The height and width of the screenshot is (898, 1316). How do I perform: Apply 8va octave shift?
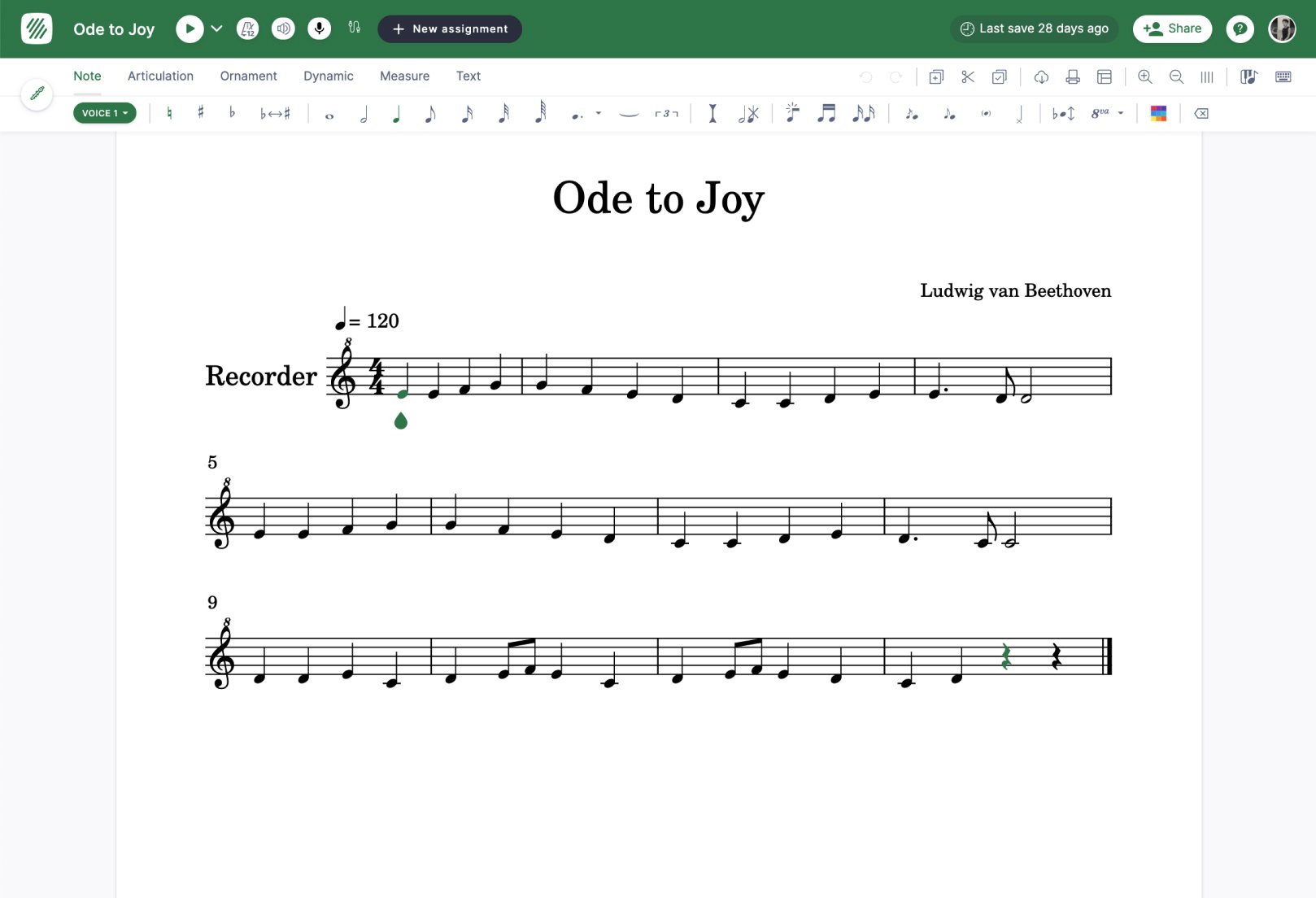point(1100,114)
